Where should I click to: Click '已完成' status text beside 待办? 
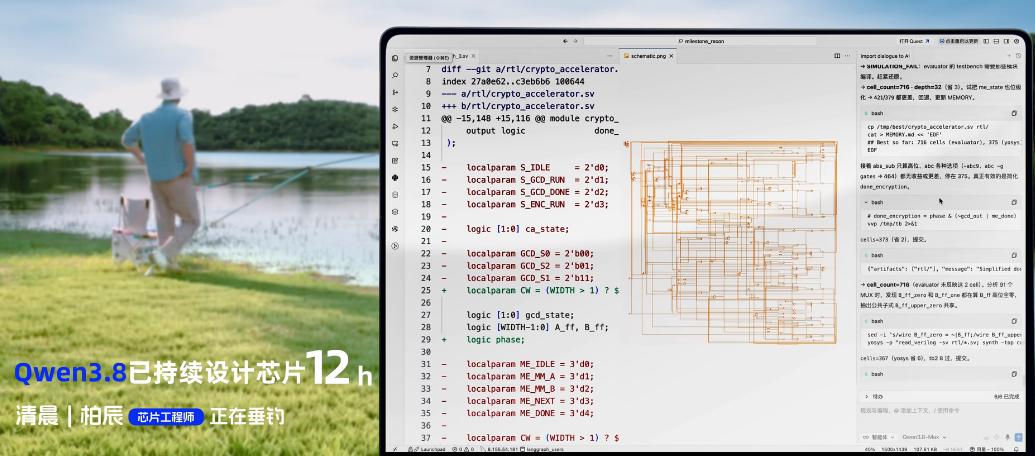pos(1011,397)
